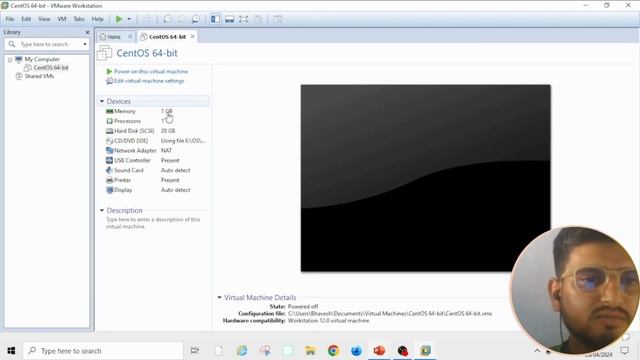Open Firefox from the taskbar
The width and height of the screenshot is (640, 360).
[x=356, y=351]
